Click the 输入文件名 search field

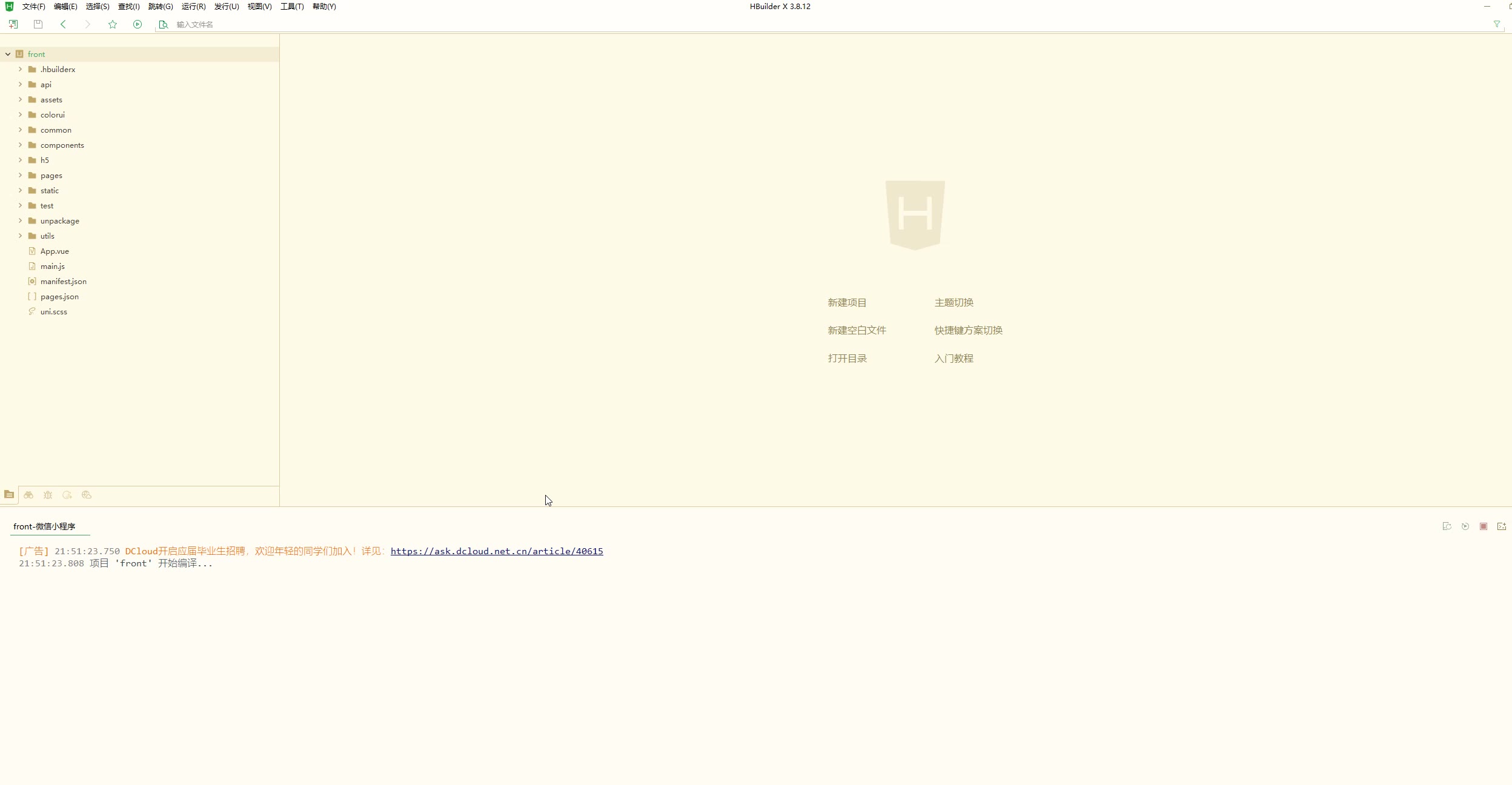coord(830,25)
